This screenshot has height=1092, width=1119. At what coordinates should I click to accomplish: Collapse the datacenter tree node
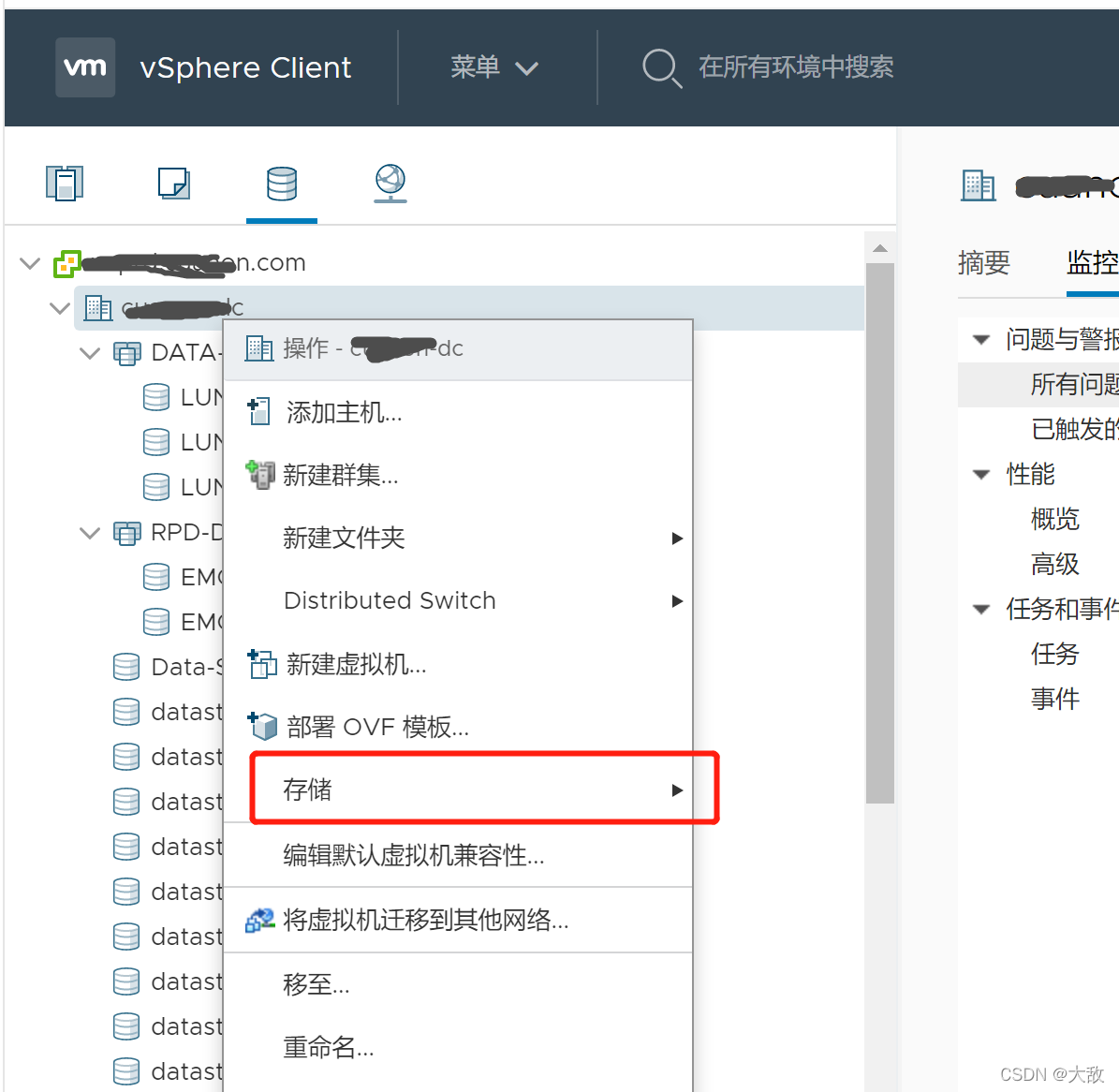pyautogui.click(x=60, y=308)
